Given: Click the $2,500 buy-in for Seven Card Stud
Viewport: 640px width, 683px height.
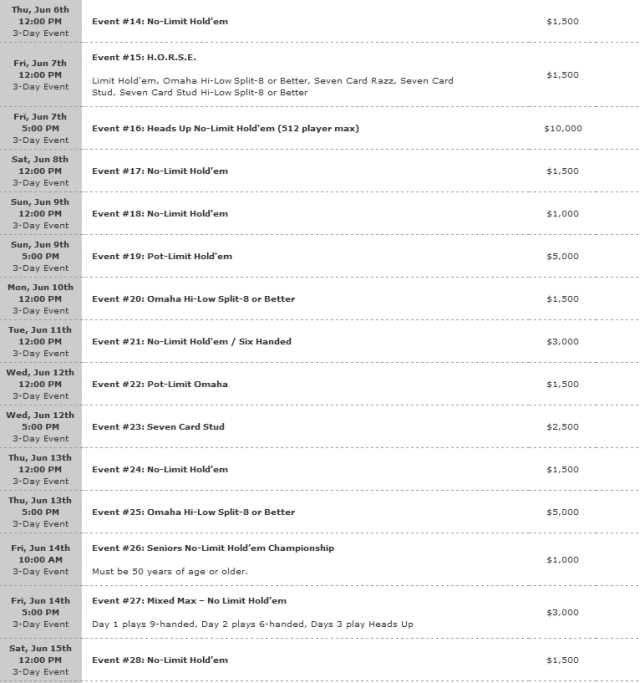Looking at the screenshot, I should click(562, 427).
